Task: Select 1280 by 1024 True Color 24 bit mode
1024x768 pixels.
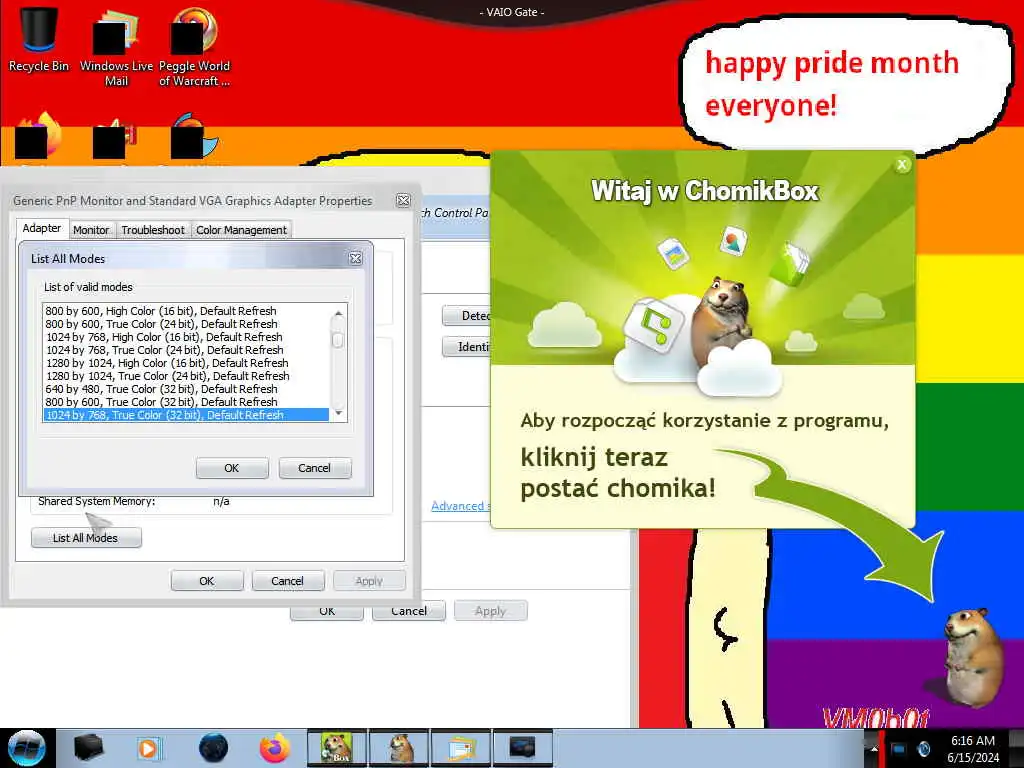Action: pyautogui.click(x=185, y=376)
